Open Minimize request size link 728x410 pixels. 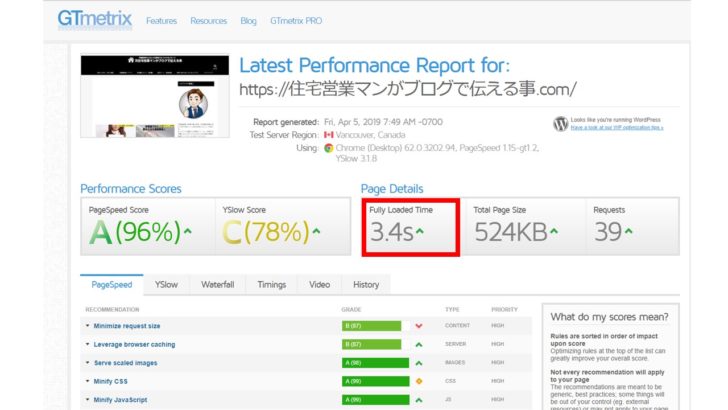tap(127, 326)
